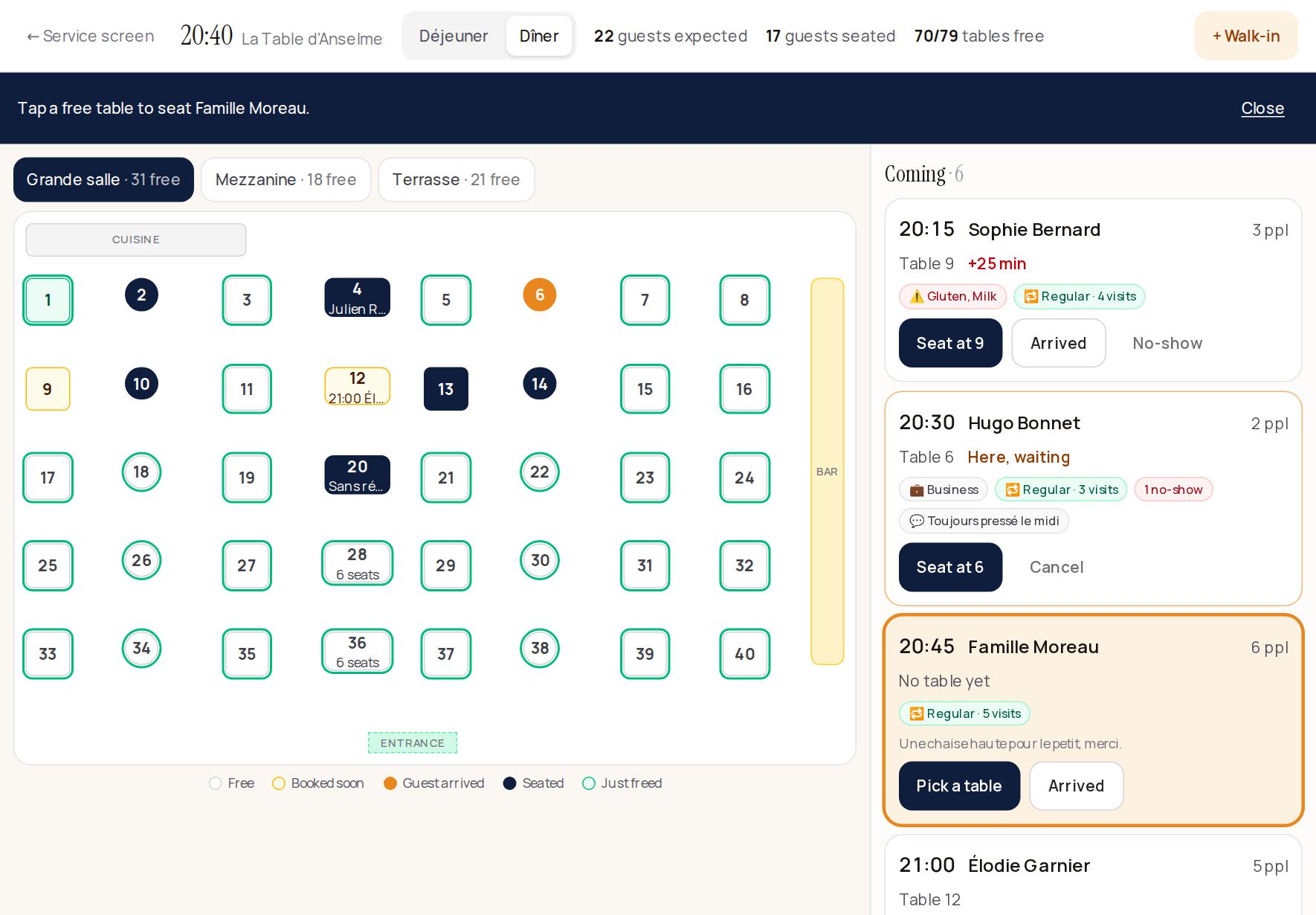The image size is (1316, 915).
Task: Select free table 3
Action: coord(247,300)
